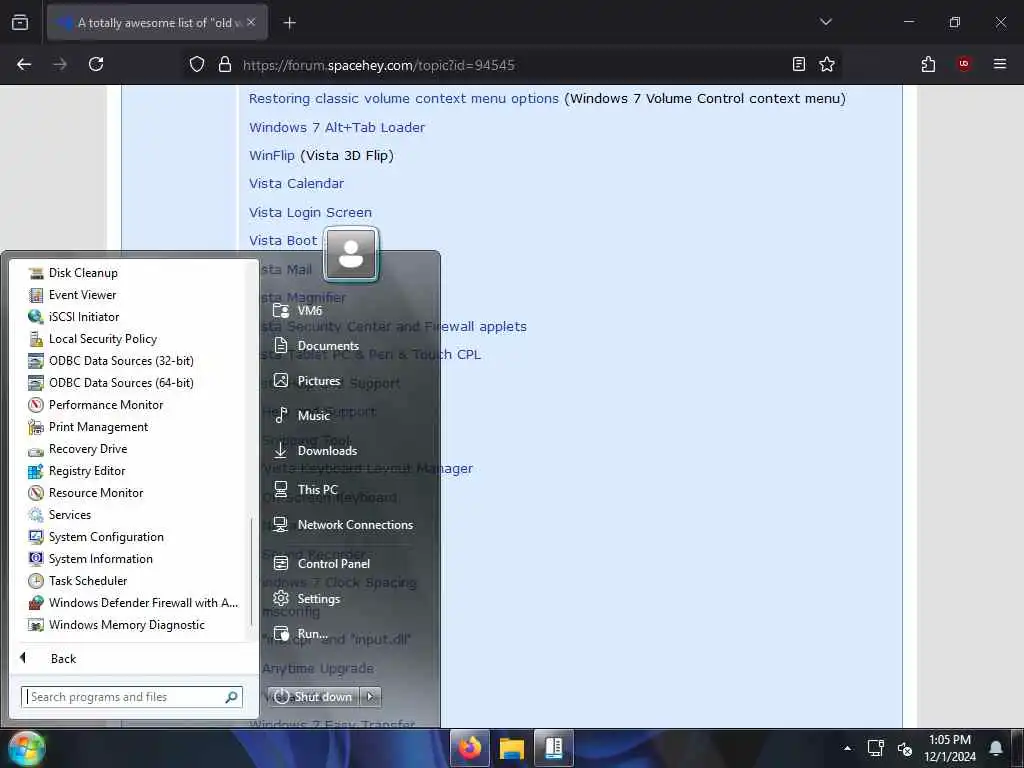The height and width of the screenshot is (768, 1024).
Task: Bookmark this page with the star
Action: (x=827, y=64)
